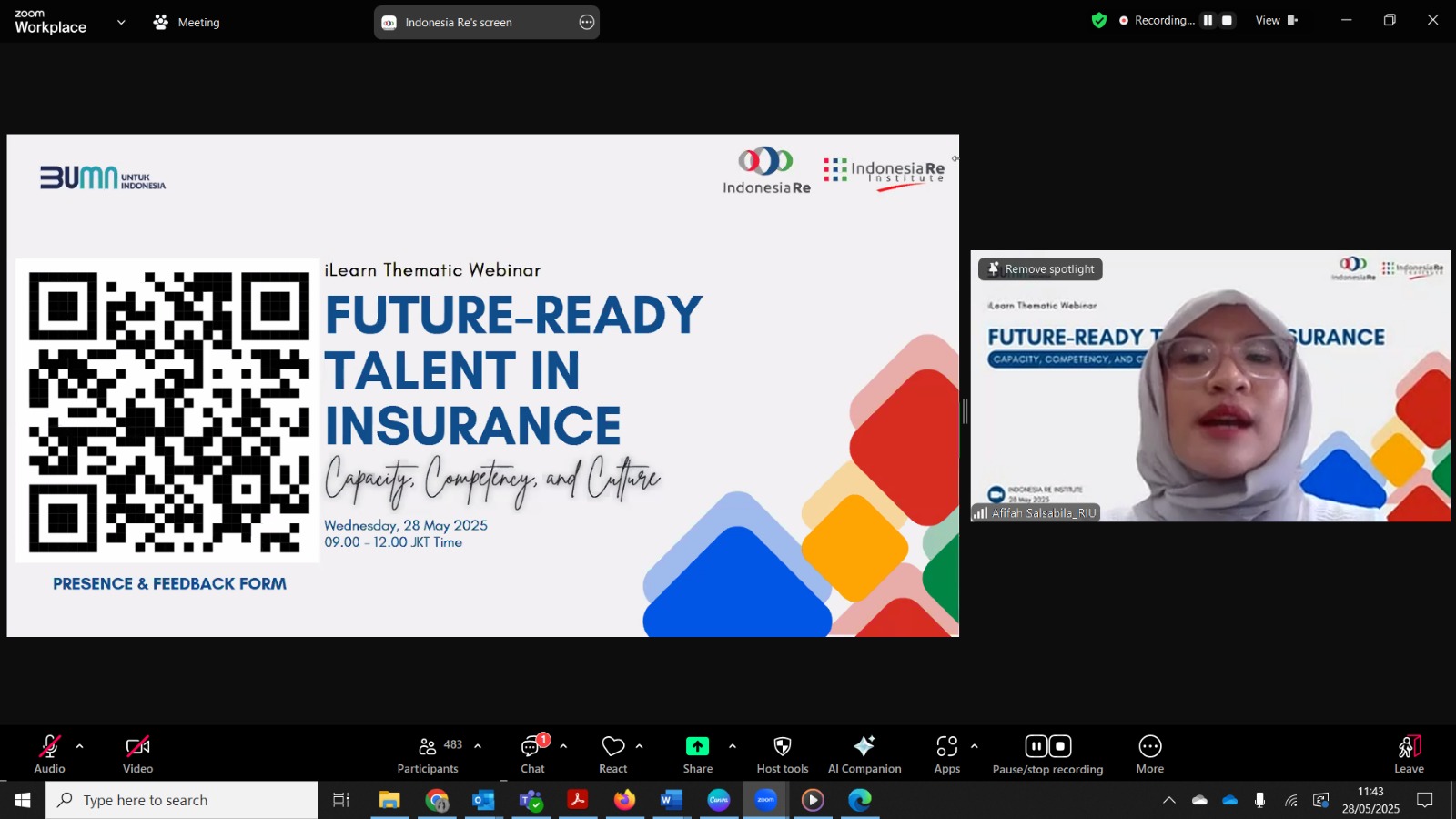Viewport: 1456px width, 819px height.
Task: Open the More options ellipsis
Action: pos(1149,754)
